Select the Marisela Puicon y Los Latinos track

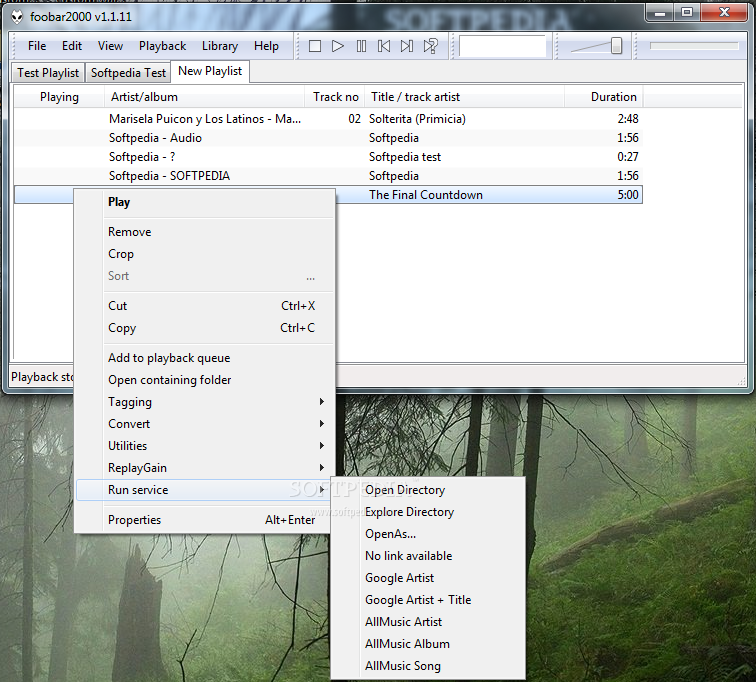tap(328, 119)
